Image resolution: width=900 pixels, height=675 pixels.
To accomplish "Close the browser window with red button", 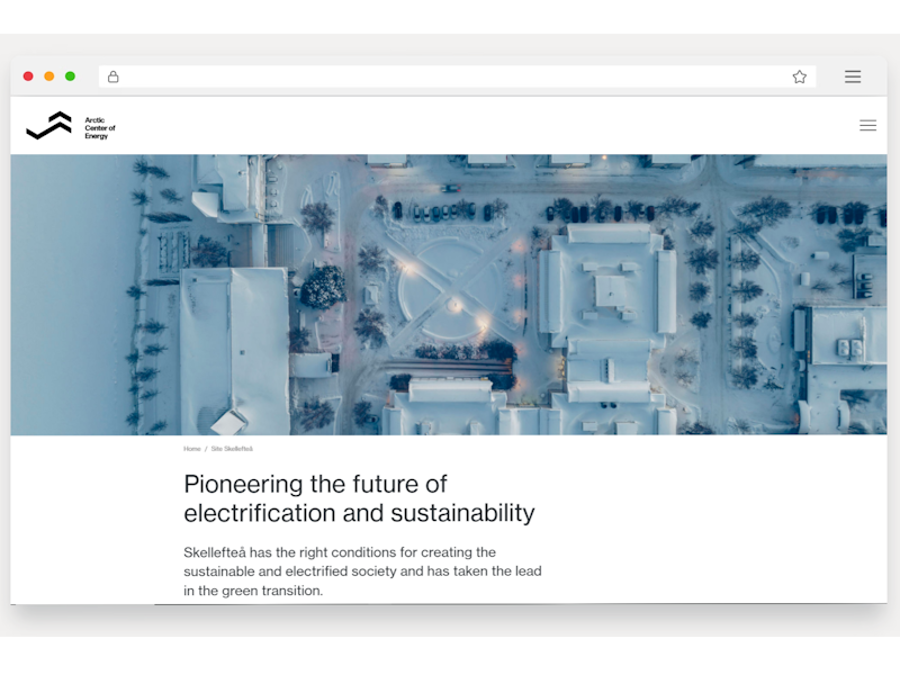I will [x=28, y=77].
